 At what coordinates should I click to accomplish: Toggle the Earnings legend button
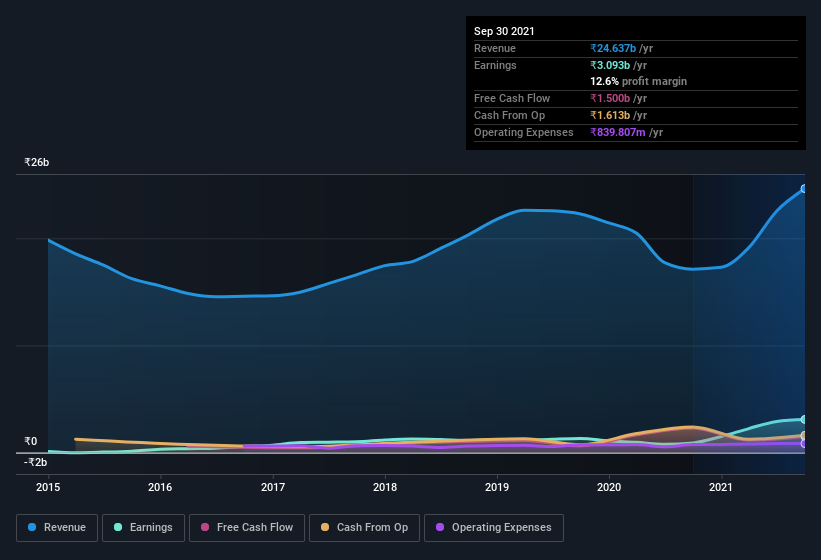point(143,528)
